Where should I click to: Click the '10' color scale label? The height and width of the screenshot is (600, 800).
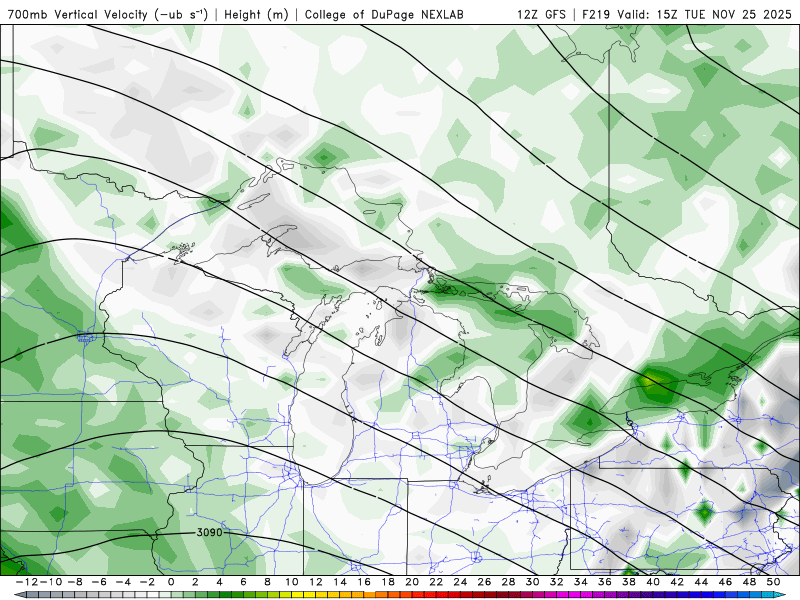point(291,582)
